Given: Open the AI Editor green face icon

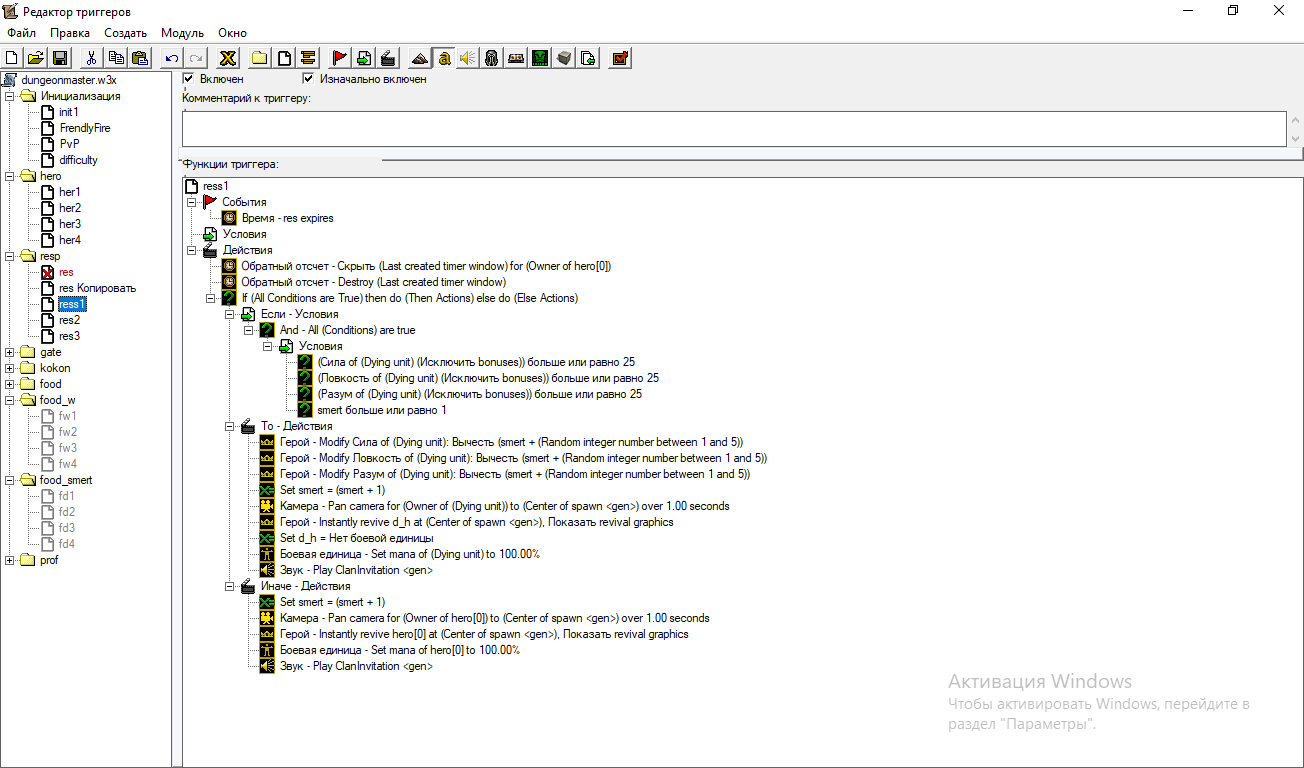Looking at the screenshot, I should pos(540,58).
